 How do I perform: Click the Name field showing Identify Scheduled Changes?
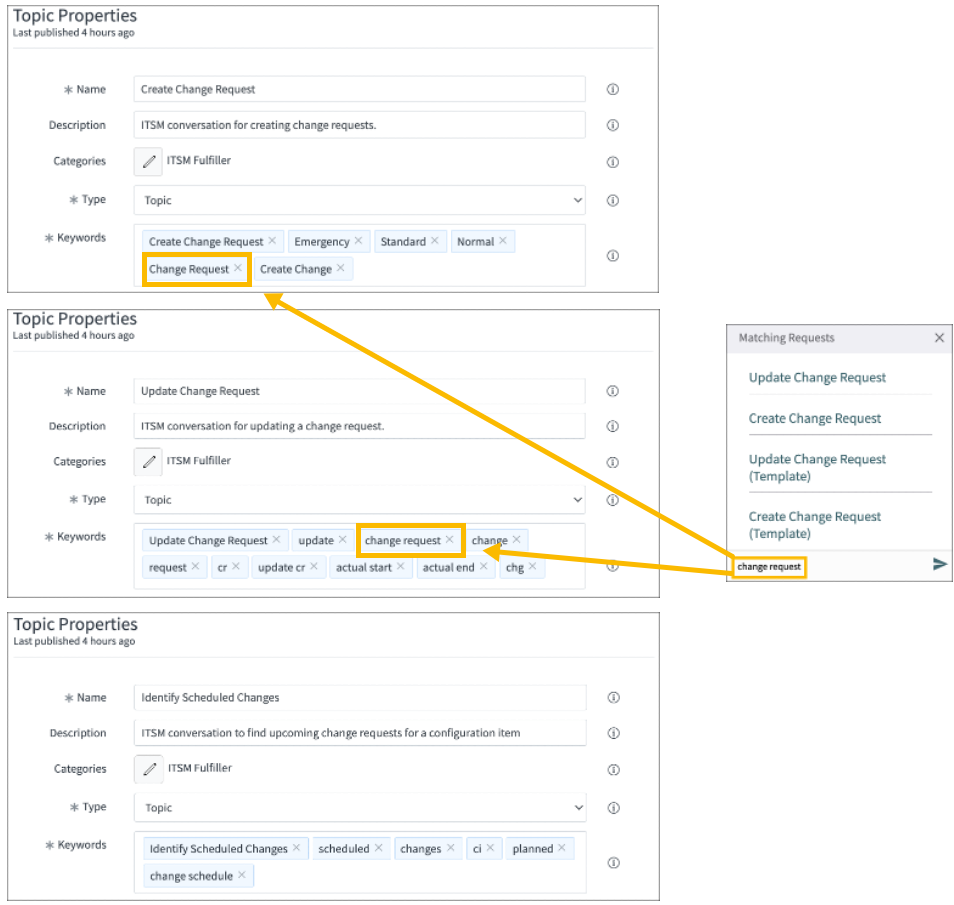tap(360, 697)
